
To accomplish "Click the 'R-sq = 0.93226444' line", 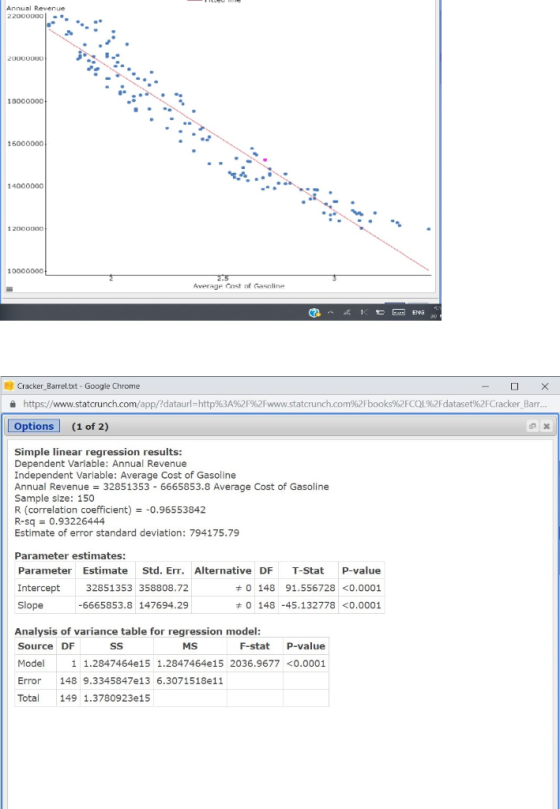I will click(x=59, y=521).
